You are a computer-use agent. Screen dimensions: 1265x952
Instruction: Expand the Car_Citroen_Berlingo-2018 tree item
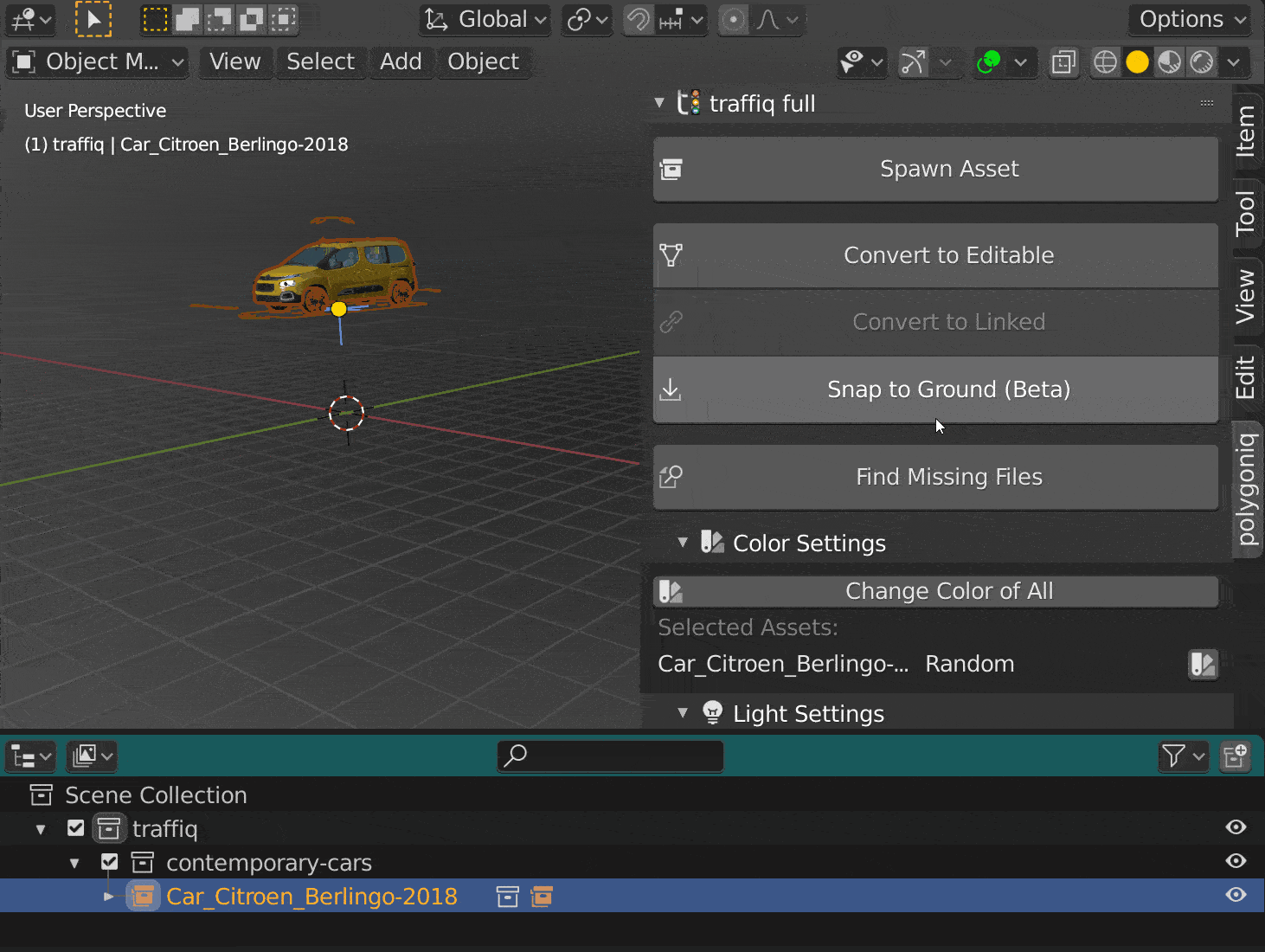(x=108, y=897)
